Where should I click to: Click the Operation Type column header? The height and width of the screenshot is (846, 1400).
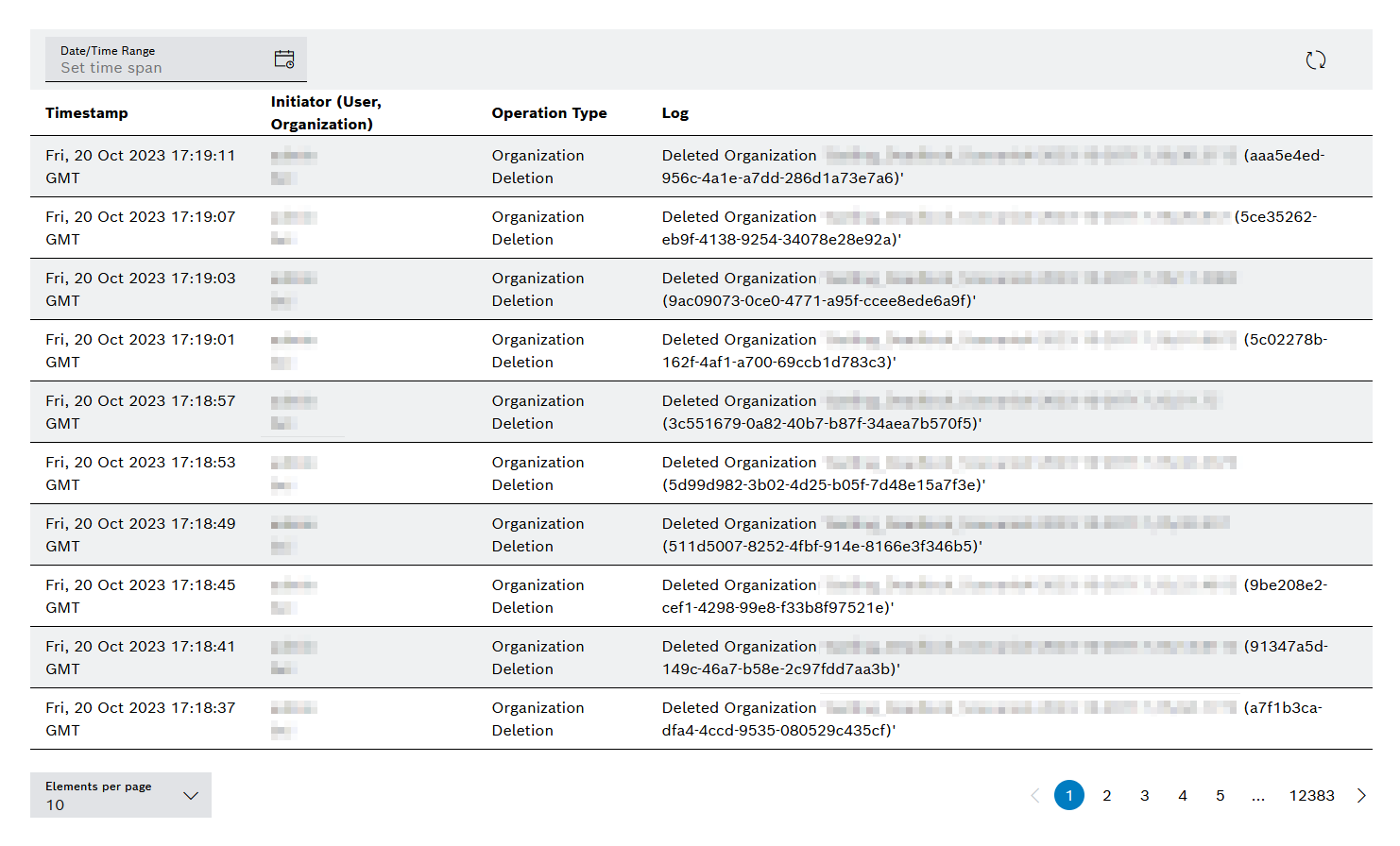click(549, 113)
